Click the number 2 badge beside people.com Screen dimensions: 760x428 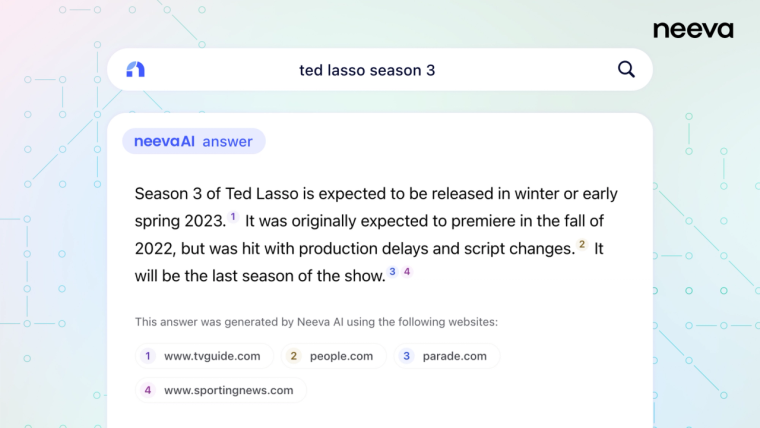[293, 356]
